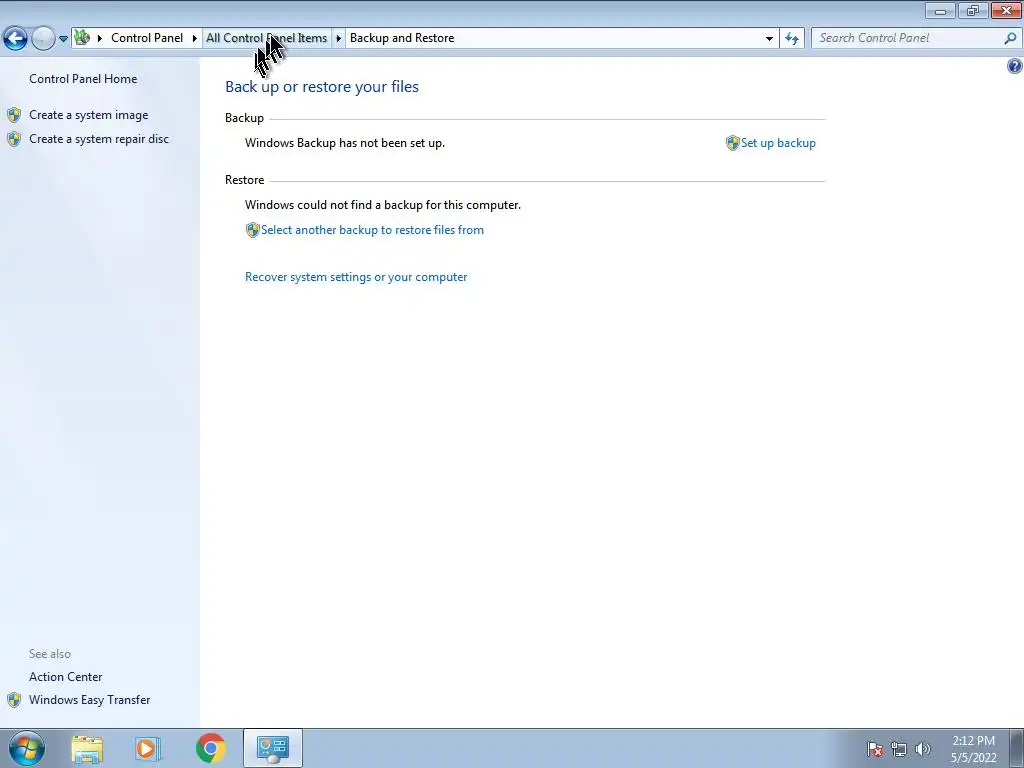Open the Windows Start menu
The width and height of the screenshot is (1024, 768).
point(27,748)
